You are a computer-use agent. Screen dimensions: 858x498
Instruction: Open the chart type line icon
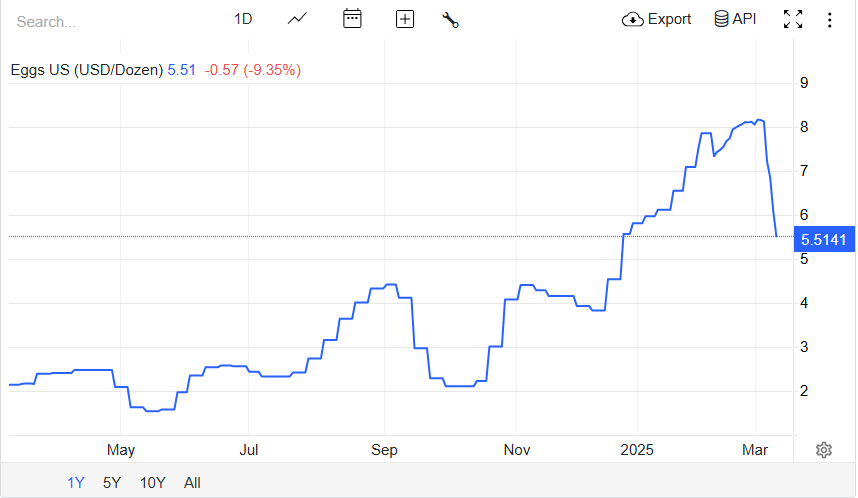297,19
